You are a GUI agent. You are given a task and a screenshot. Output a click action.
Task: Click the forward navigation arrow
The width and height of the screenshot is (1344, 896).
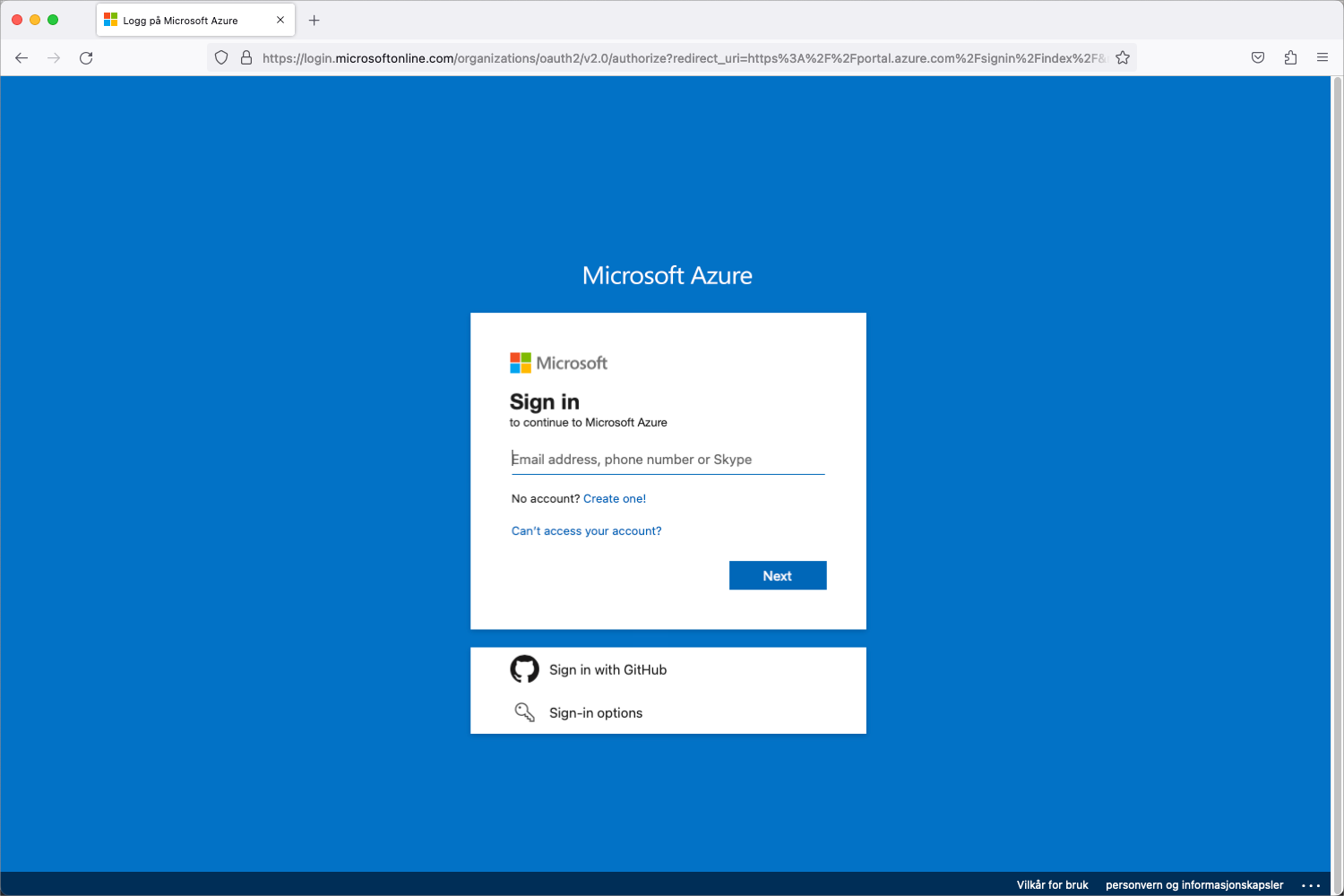[54, 56]
